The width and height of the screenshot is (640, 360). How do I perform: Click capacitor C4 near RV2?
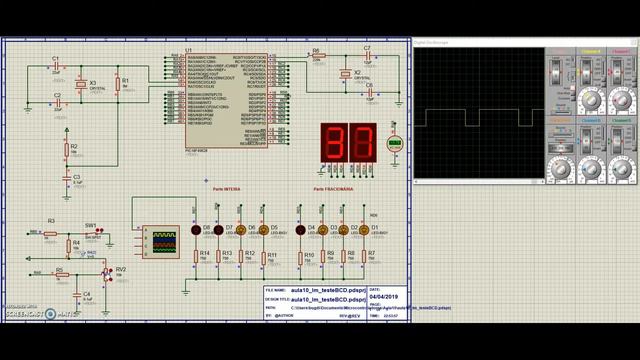(77, 295)
